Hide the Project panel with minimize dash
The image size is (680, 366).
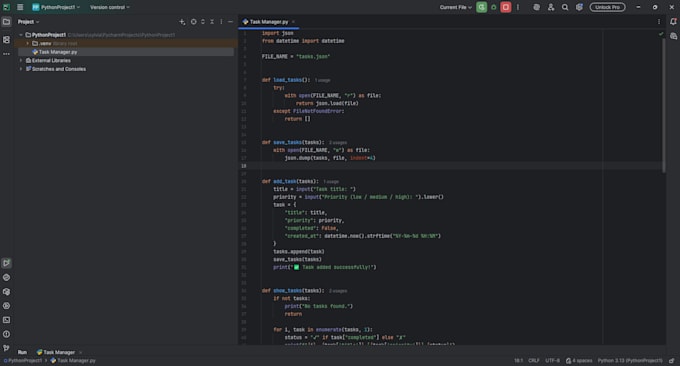tap(230, 22)
